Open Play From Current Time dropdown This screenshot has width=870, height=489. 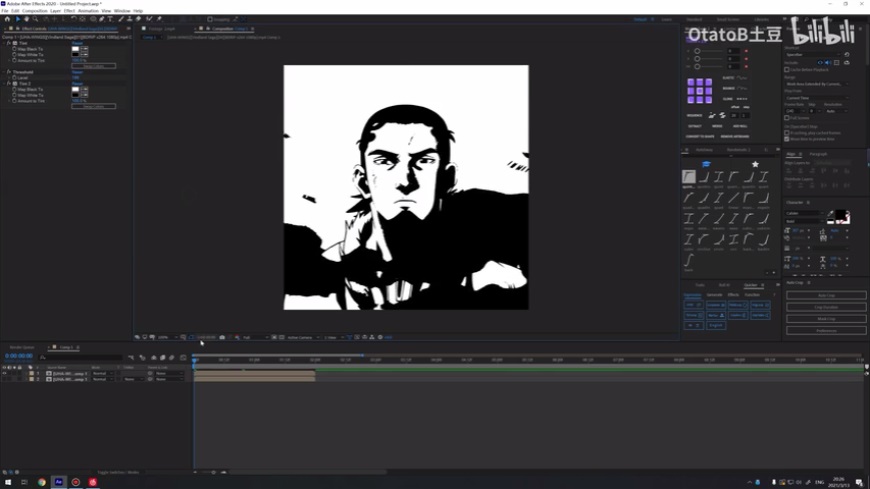pyautogui.click(x=817, y=98)
